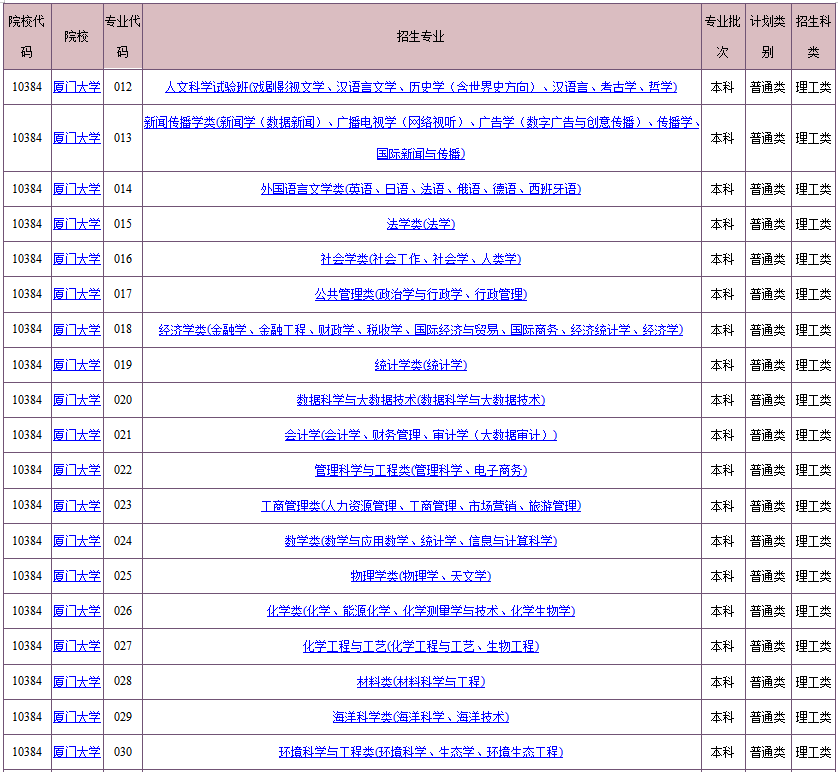
Task: Open the 会计学 major link
Action: [421, 435]
